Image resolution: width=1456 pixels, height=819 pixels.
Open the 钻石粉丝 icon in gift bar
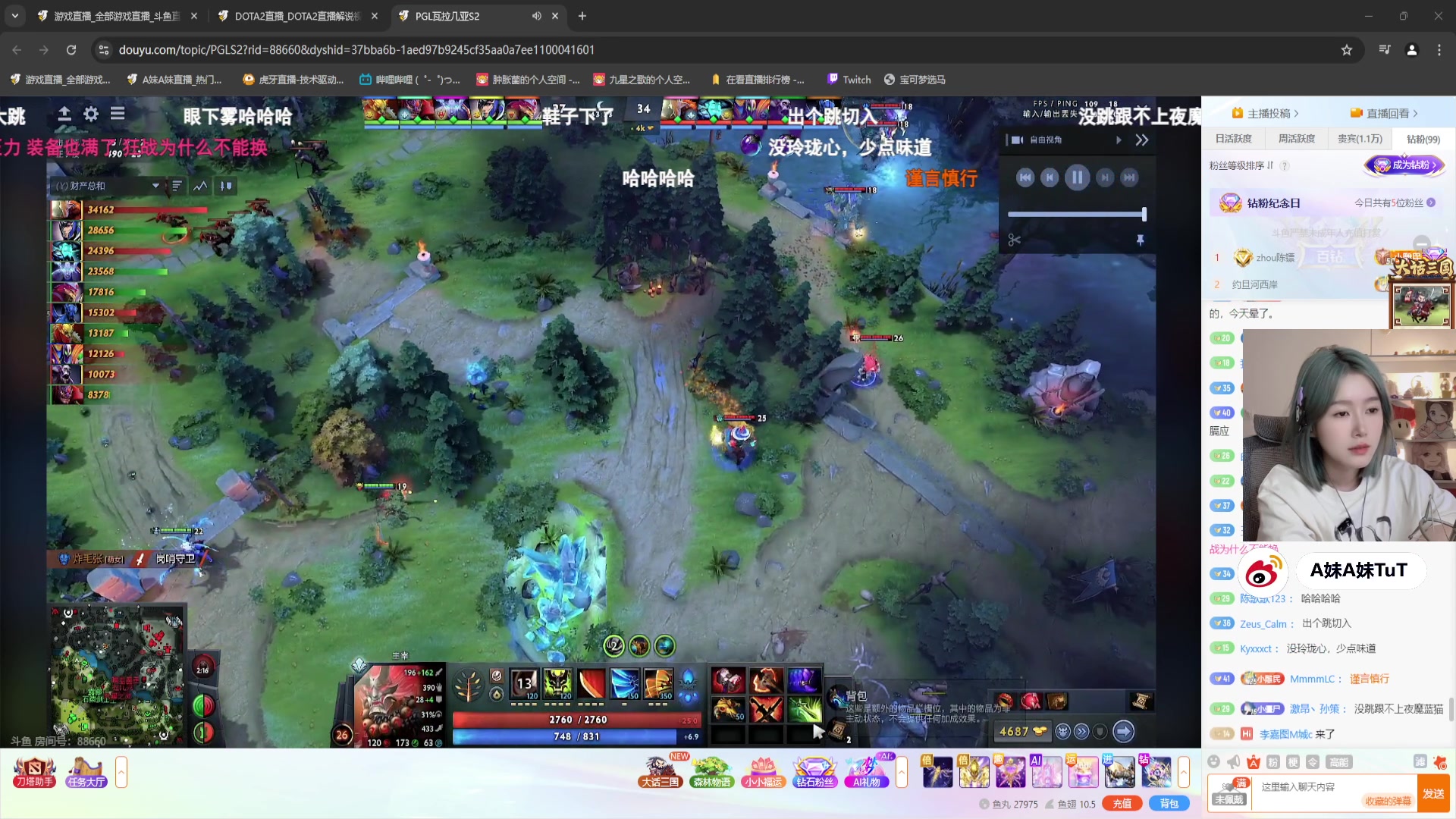point(814,773)
